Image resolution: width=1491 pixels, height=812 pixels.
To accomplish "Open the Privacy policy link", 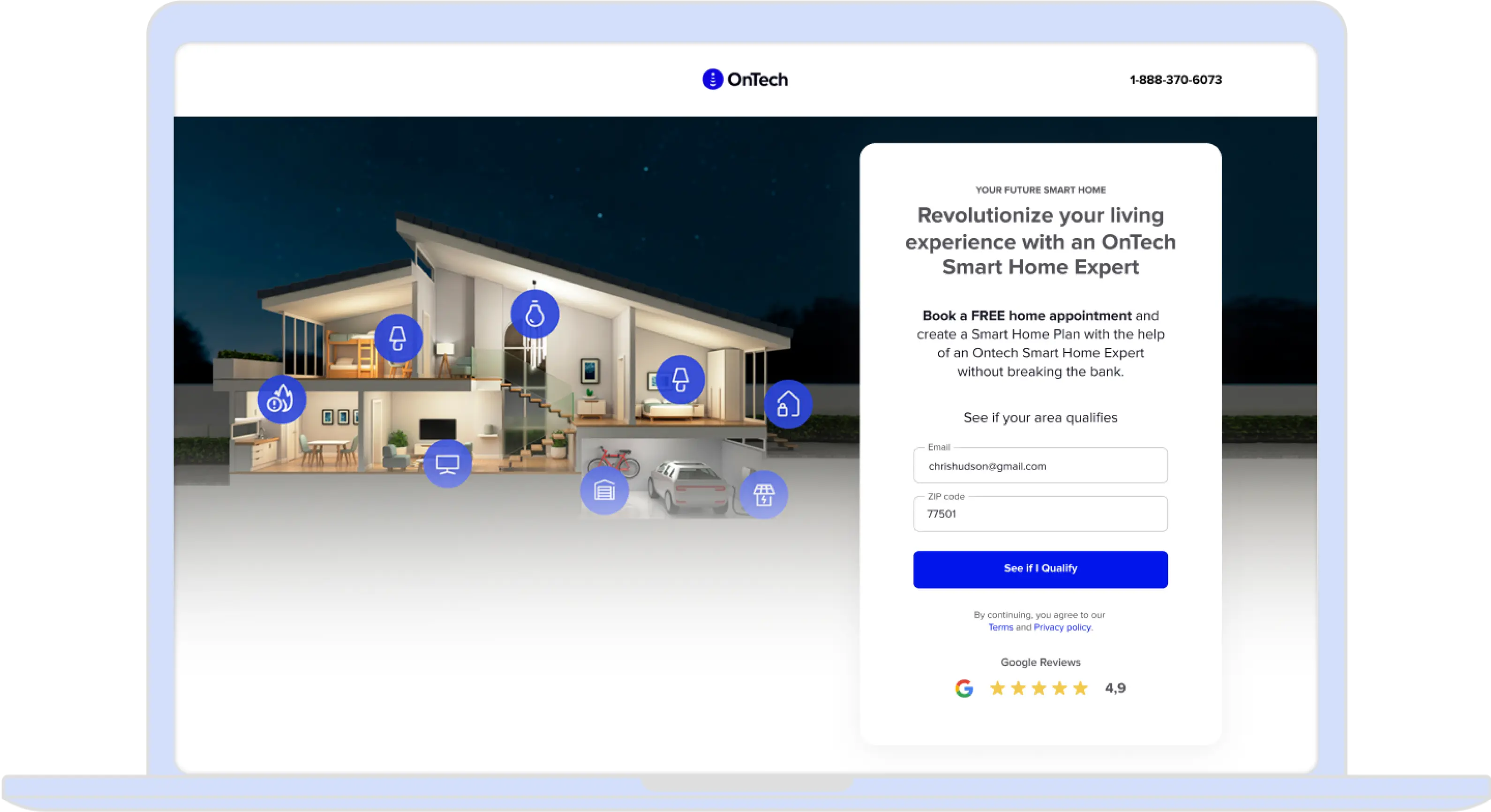I will (1062, 627).
